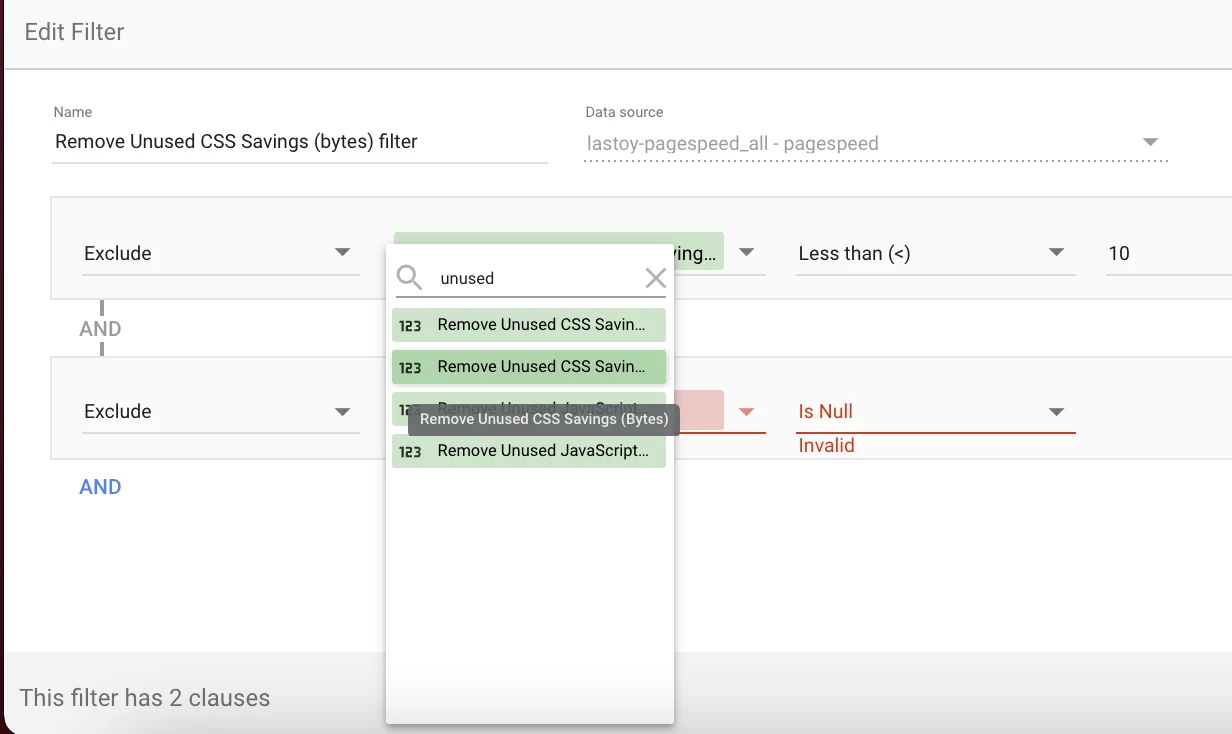Click the red 'Invalid' message
1232x734 pixels.
tap(826, 446)
